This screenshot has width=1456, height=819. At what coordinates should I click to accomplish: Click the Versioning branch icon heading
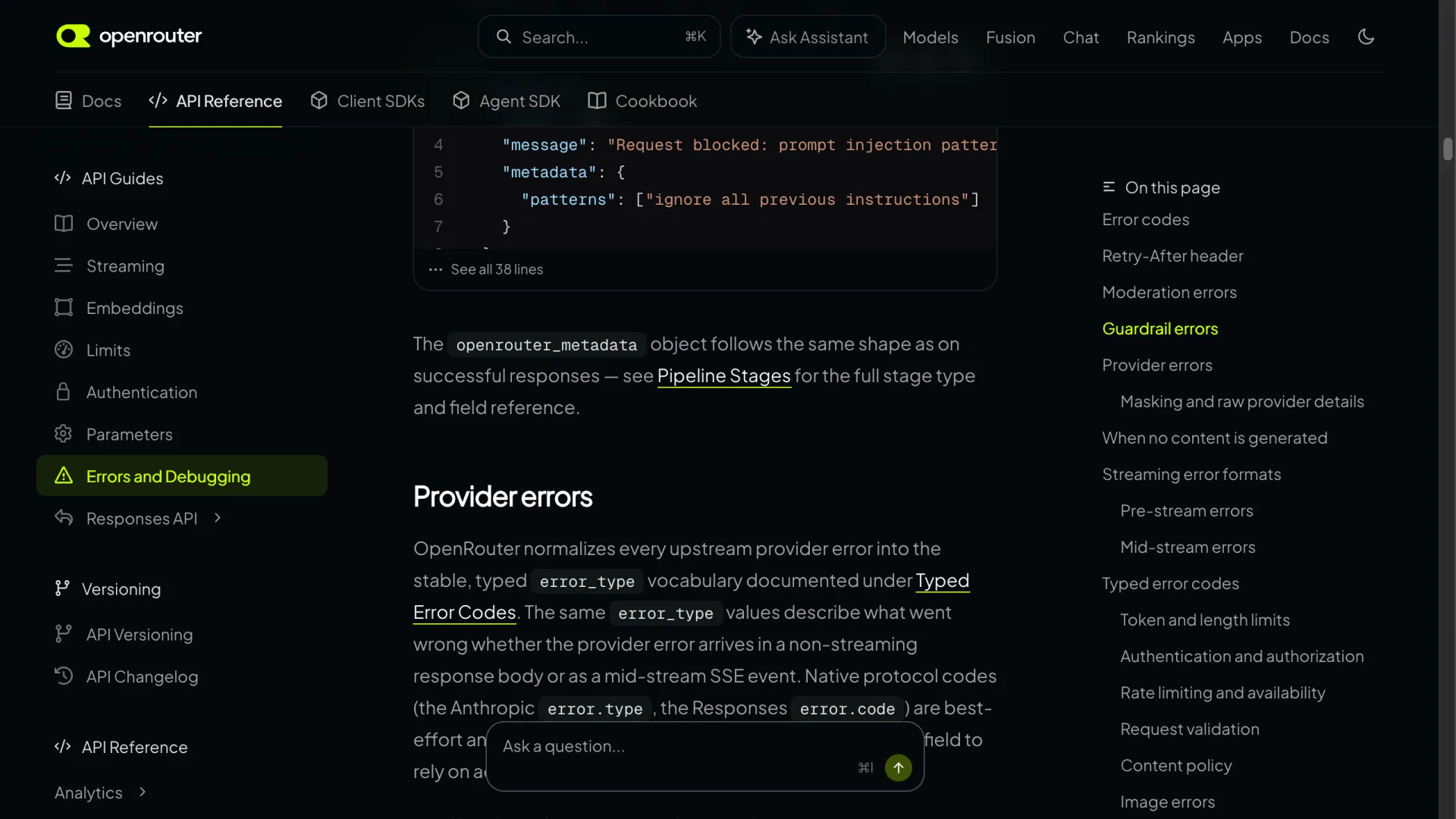point(62,588)
